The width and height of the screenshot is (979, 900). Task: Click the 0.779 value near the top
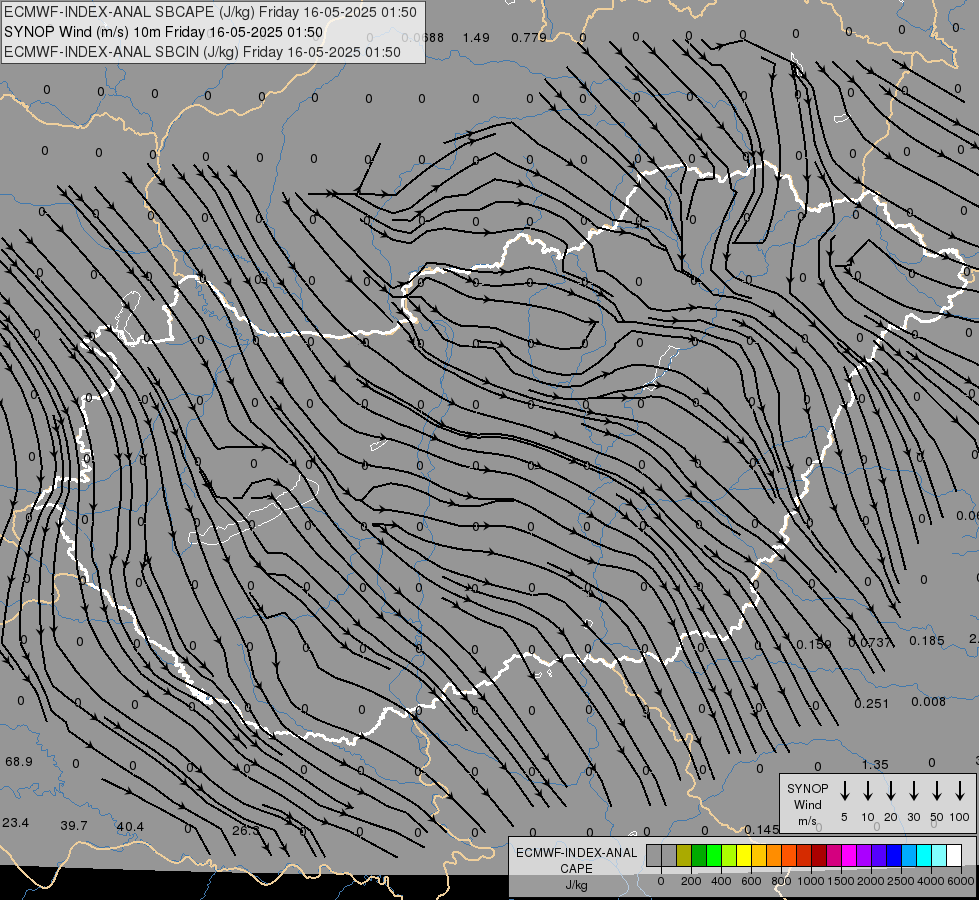pos(529,38)
